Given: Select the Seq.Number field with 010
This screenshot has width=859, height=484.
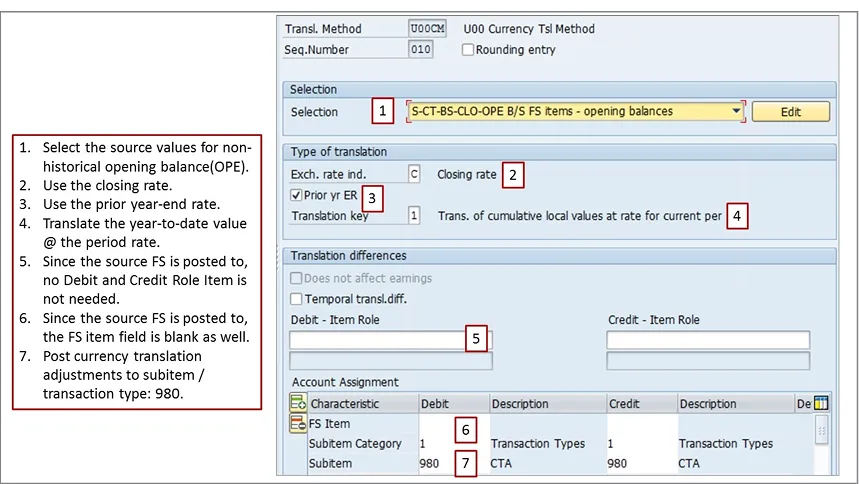Looking at the screenshot, I should click(421, 50).
